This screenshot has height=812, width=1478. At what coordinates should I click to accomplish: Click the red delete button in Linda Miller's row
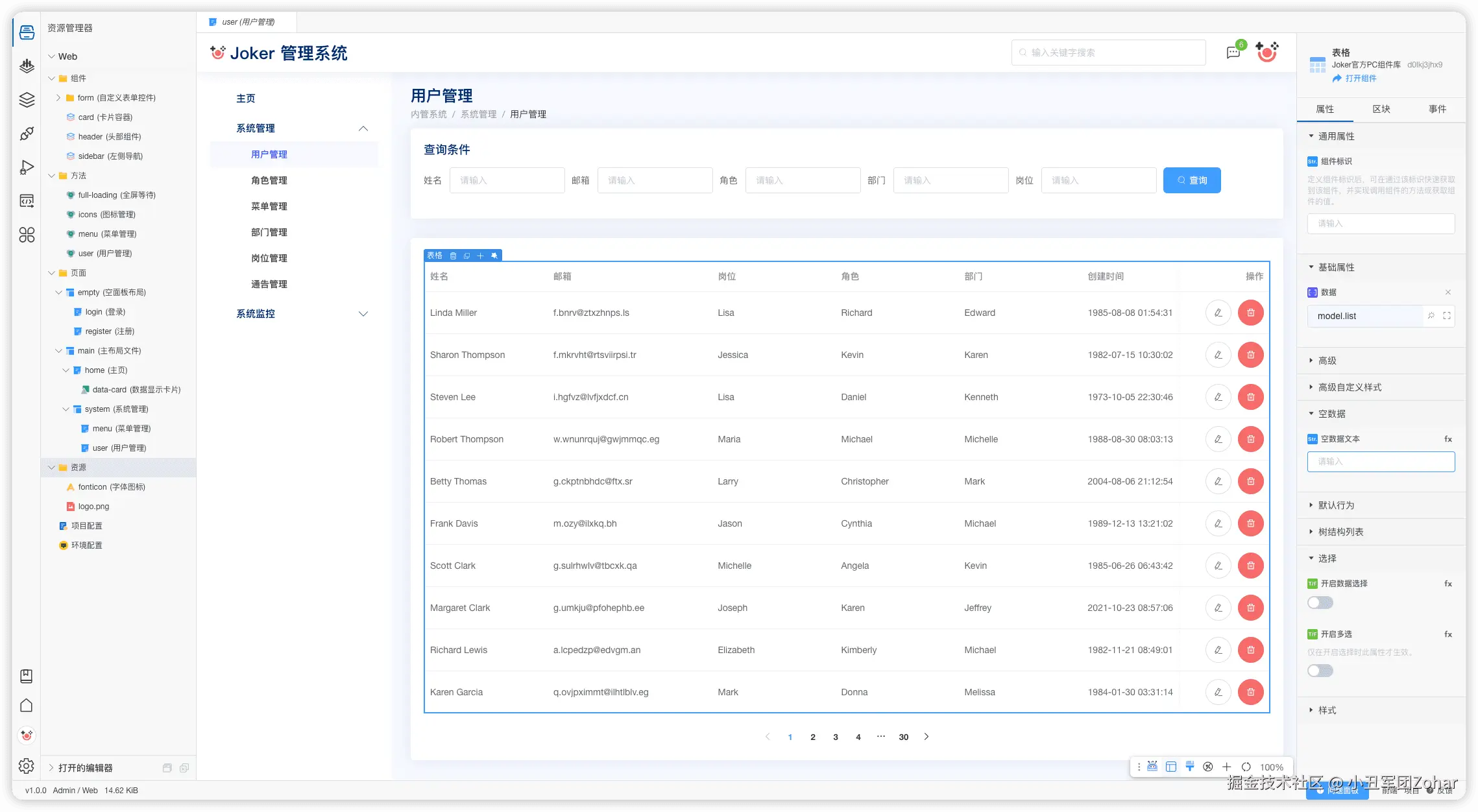click(x=1250, y=313)
